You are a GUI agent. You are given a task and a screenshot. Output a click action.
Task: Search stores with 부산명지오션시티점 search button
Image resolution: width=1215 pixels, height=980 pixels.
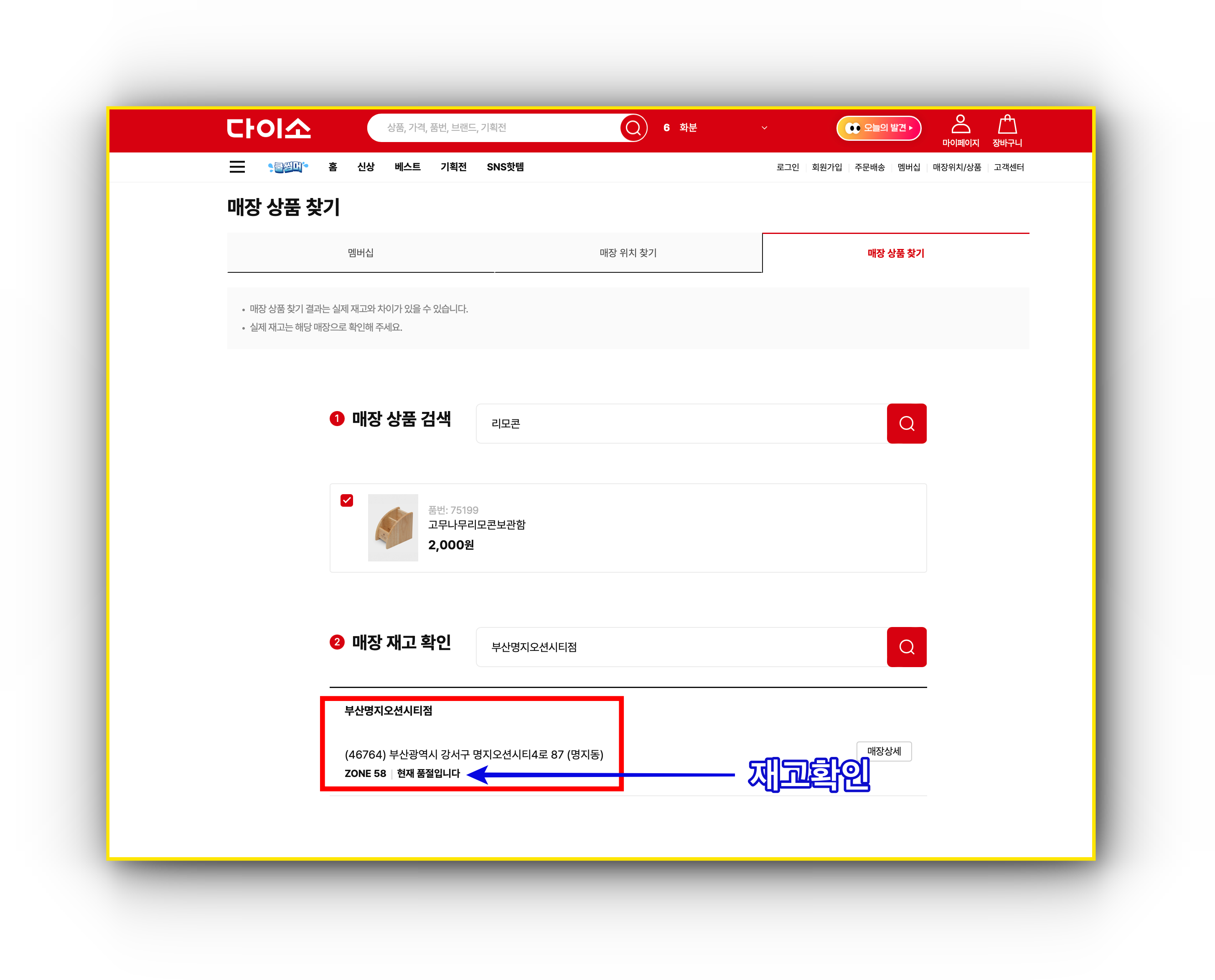[906, 647]
